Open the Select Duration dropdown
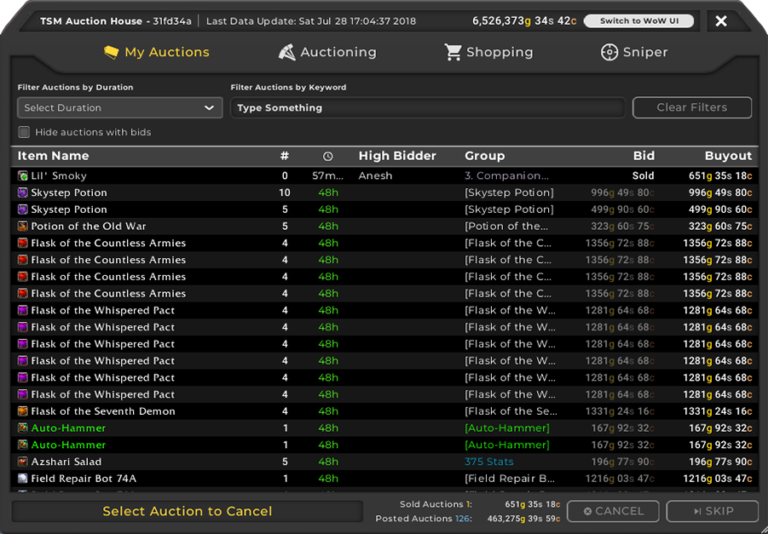The image size is (768, 534). (x=120, y=108)
